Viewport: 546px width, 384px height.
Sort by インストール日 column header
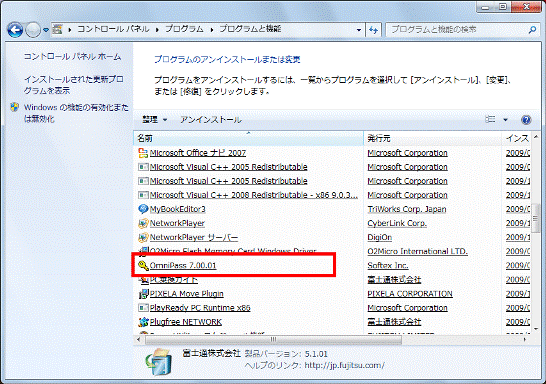point(517,138)
